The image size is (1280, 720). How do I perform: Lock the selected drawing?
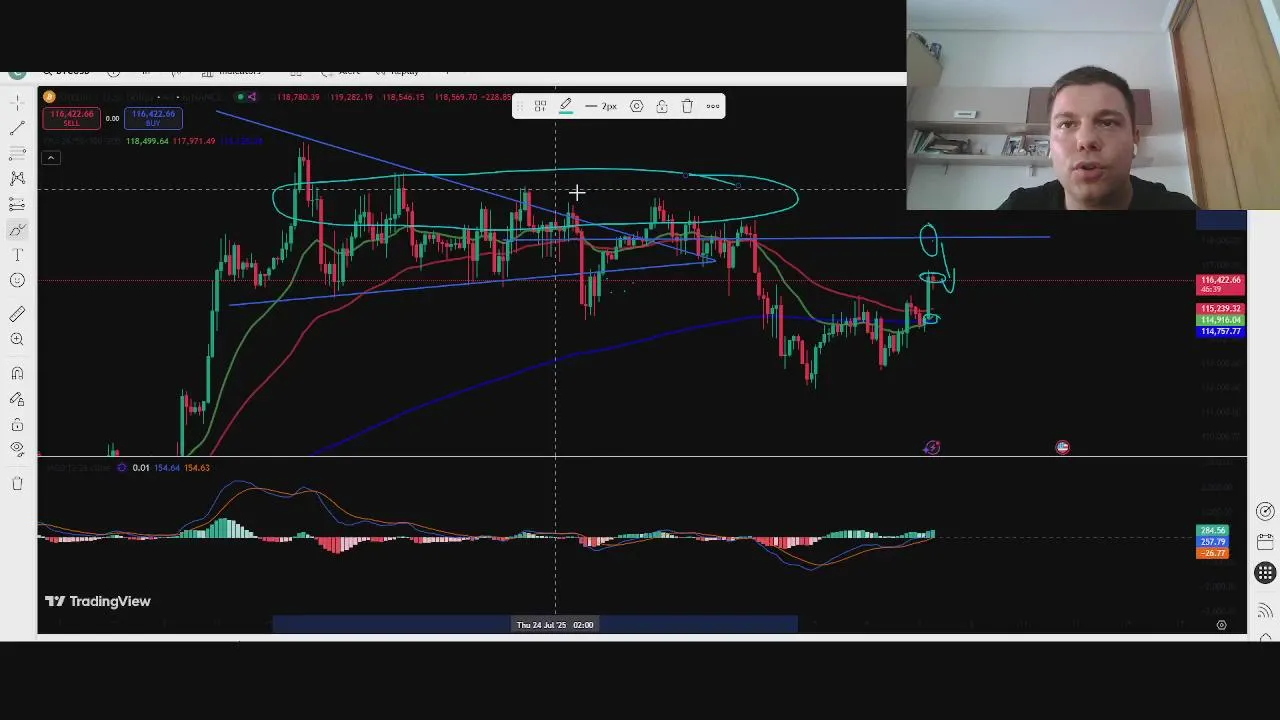click(661, 106)
